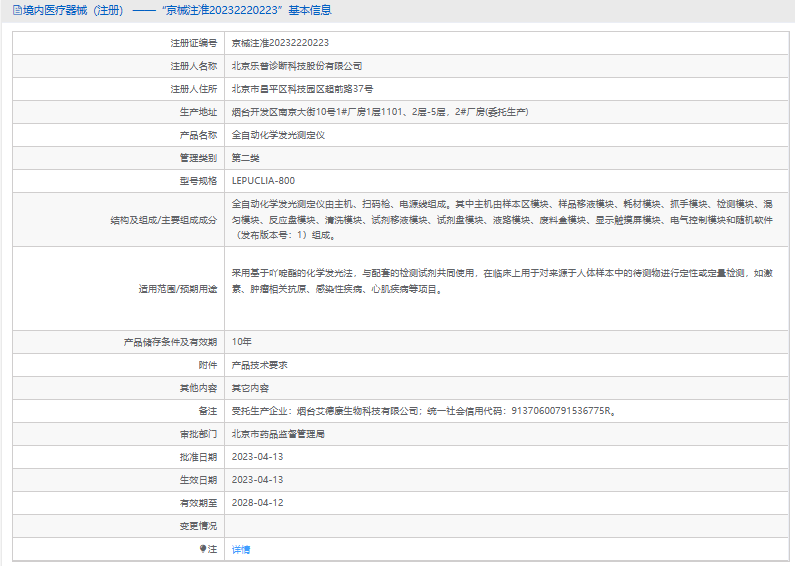Select model value LEPUCLIA-800
Viewport: 795px width, 566px height.
[263, 181]
